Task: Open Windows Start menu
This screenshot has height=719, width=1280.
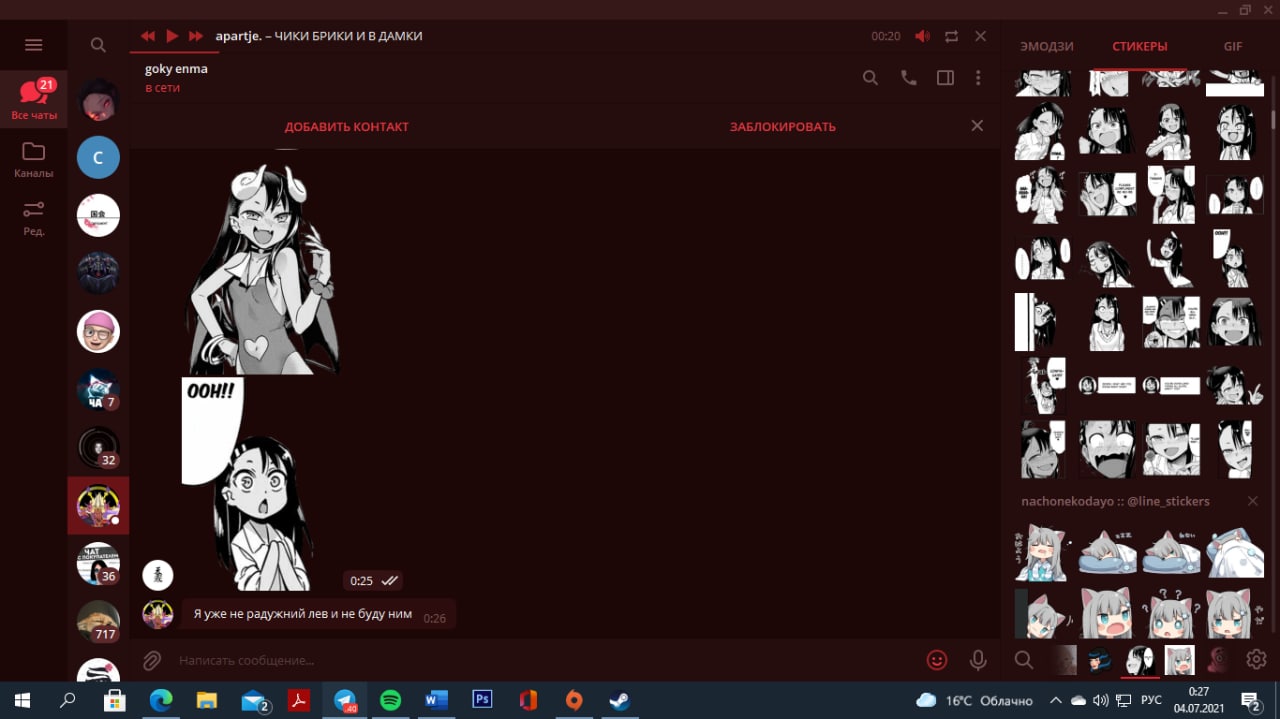Action: (22, 700)
